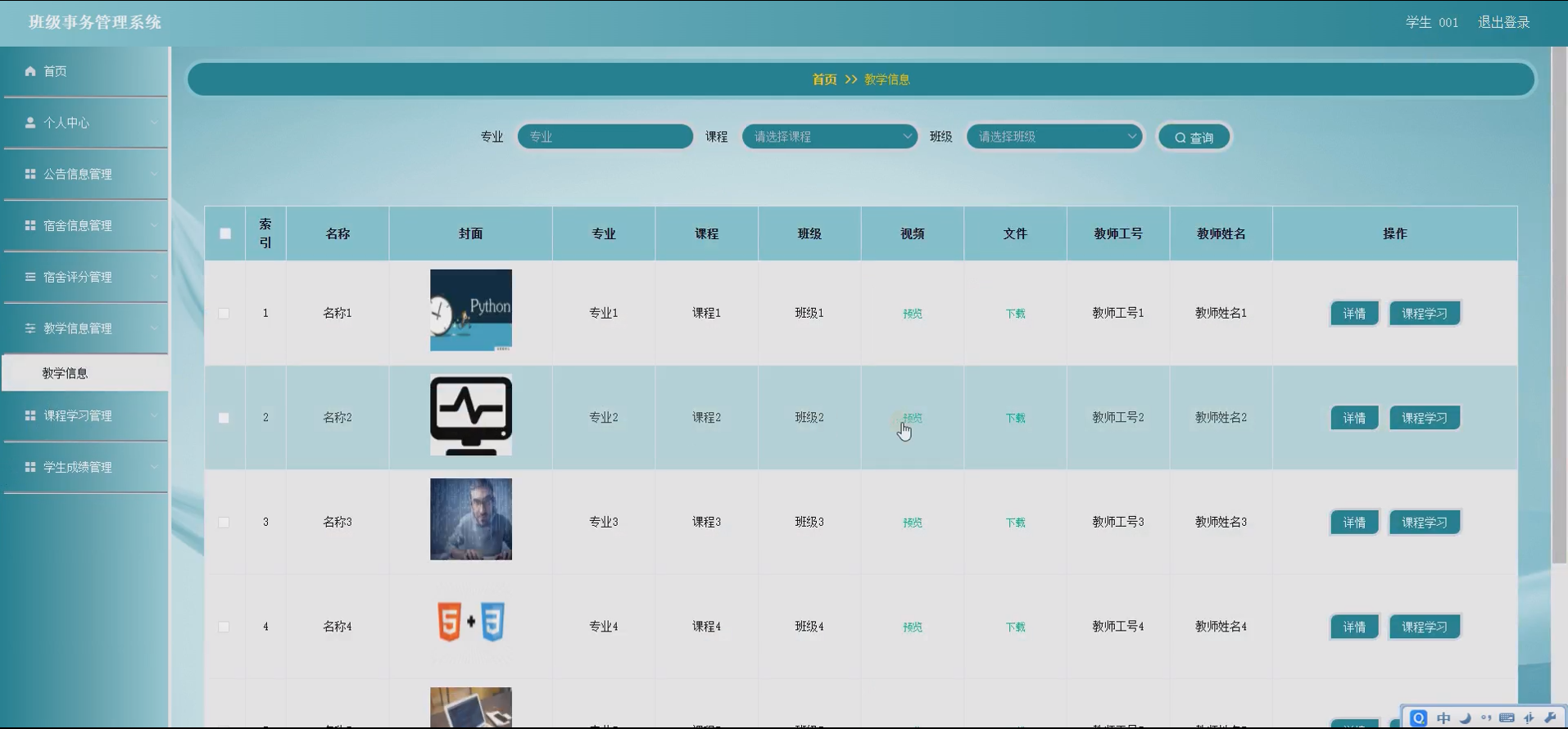This screenshot has width=1568, height=729.
Task: Click the list icon beside 宿舍评分管理
Action: [30, 277]
